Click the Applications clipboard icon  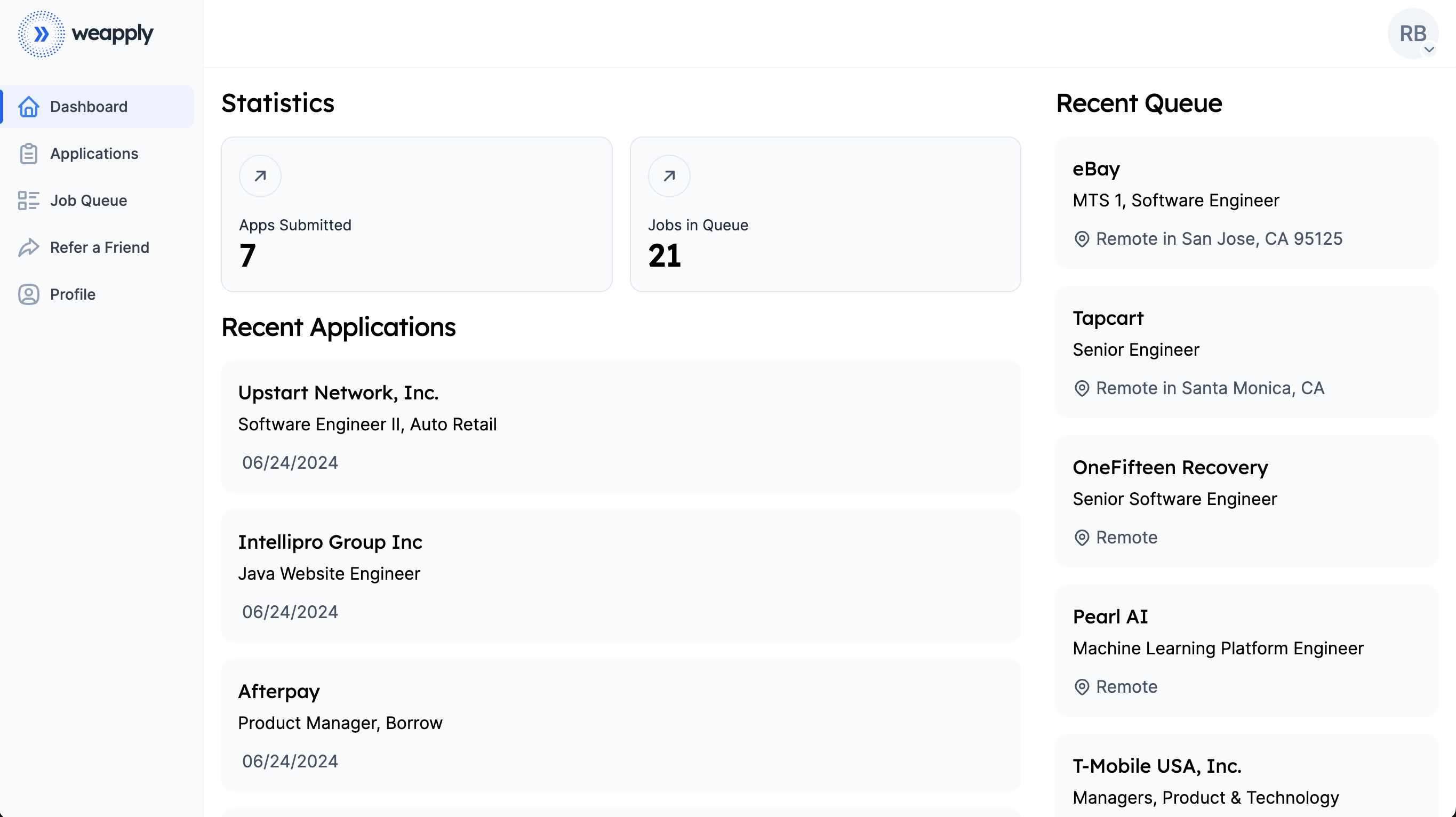(28, 154)
